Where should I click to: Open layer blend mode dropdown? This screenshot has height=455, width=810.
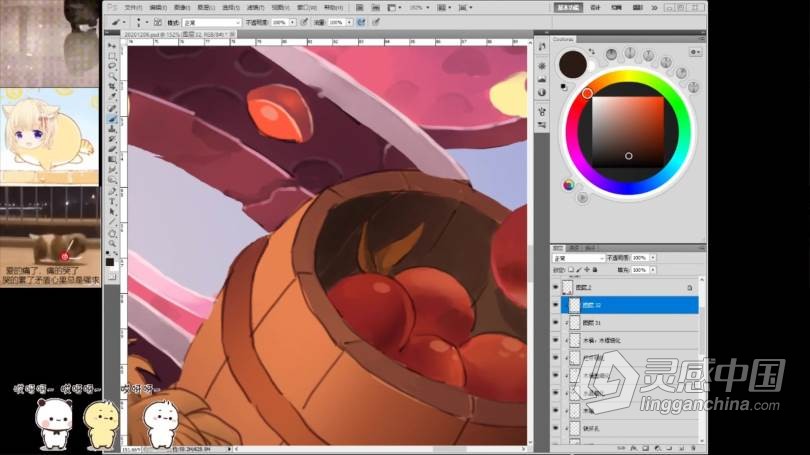[578, 258]
